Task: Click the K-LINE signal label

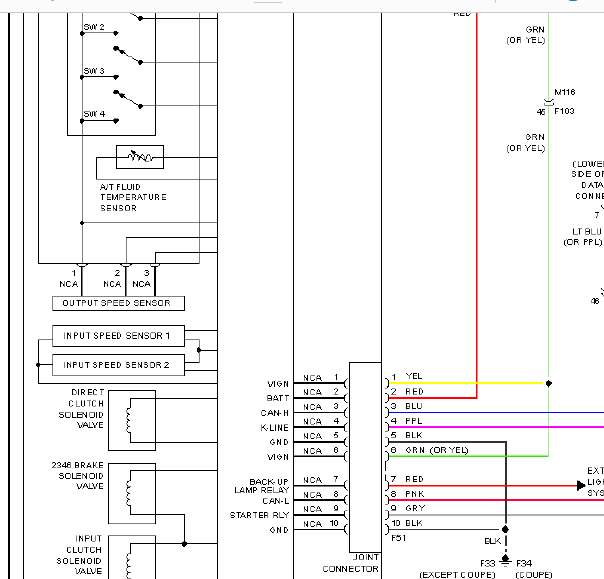Action: (x=275, y=428)
